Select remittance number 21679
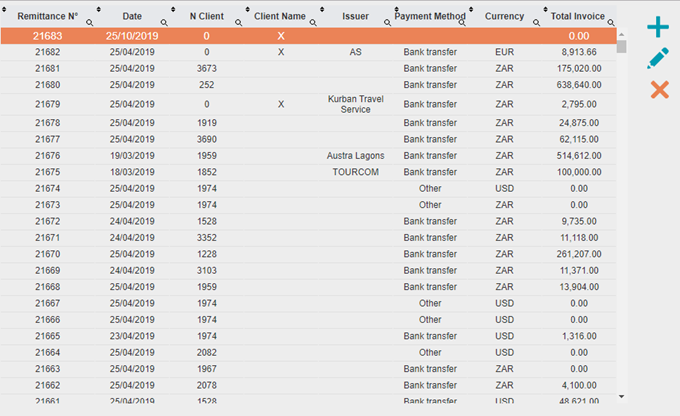The height and width of the screenshot is (416, 680). click(48, 104)
